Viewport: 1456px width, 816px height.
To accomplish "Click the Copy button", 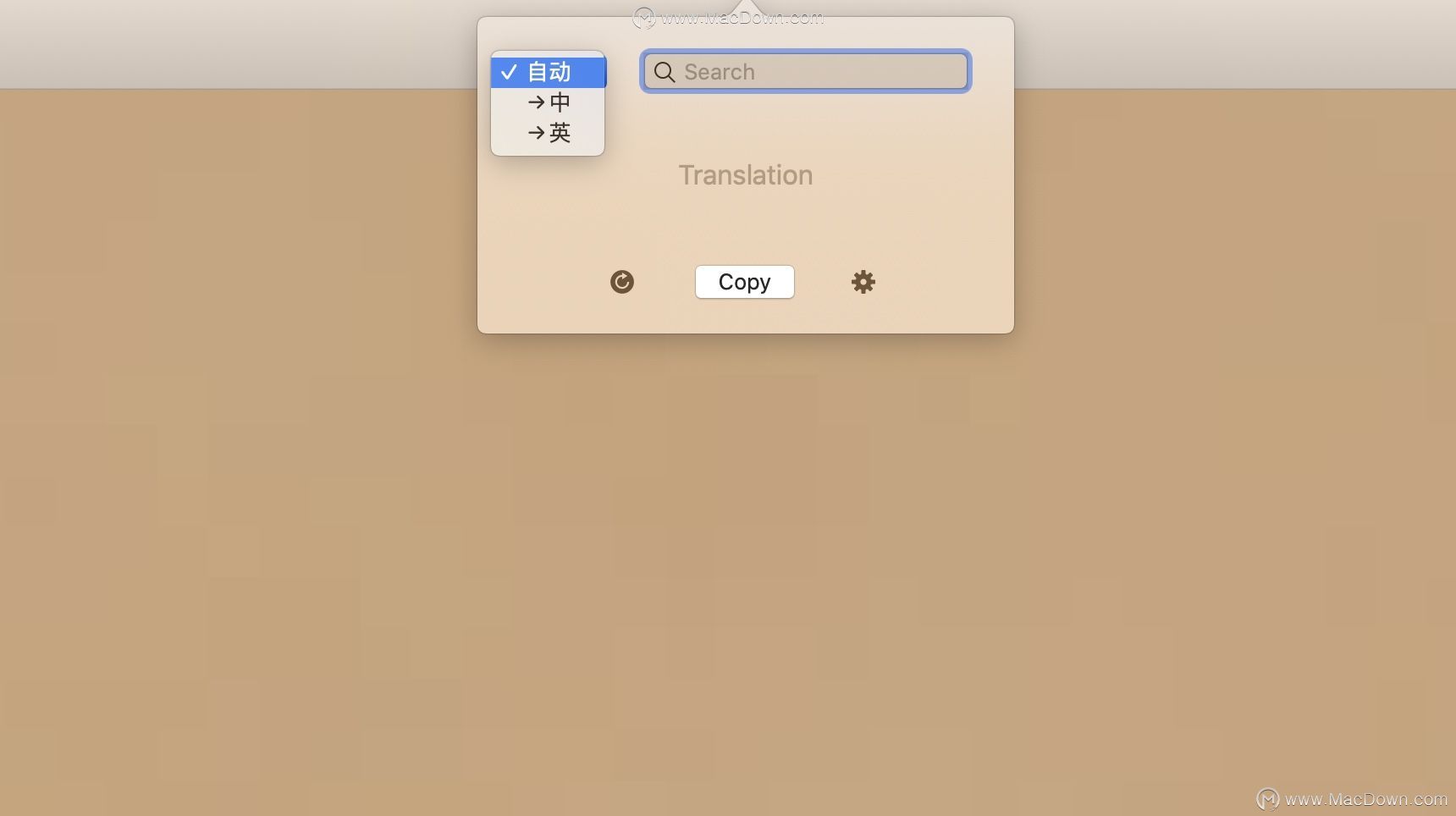I will [x=745, y=282].
